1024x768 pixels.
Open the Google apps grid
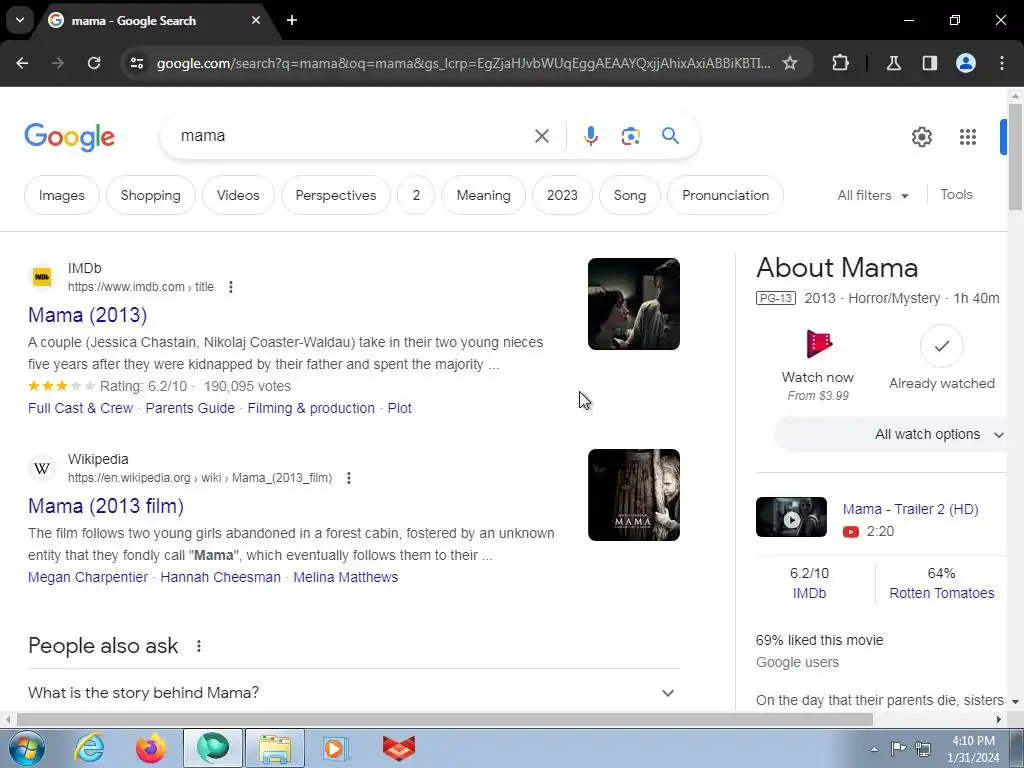pyautogui.click(x=968, y=136)
